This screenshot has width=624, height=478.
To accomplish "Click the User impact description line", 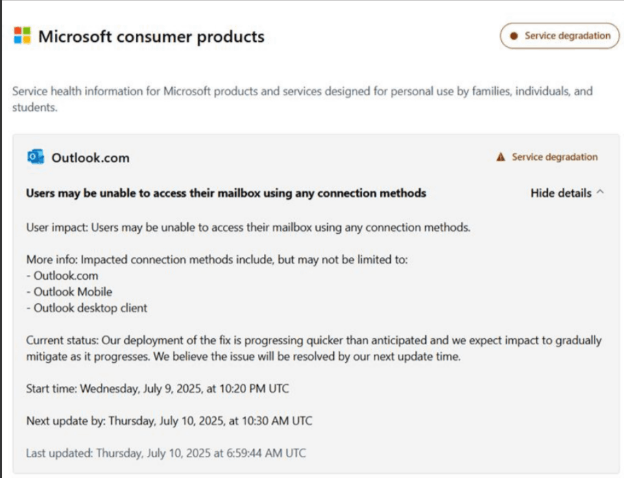I will tap(248, 227).
